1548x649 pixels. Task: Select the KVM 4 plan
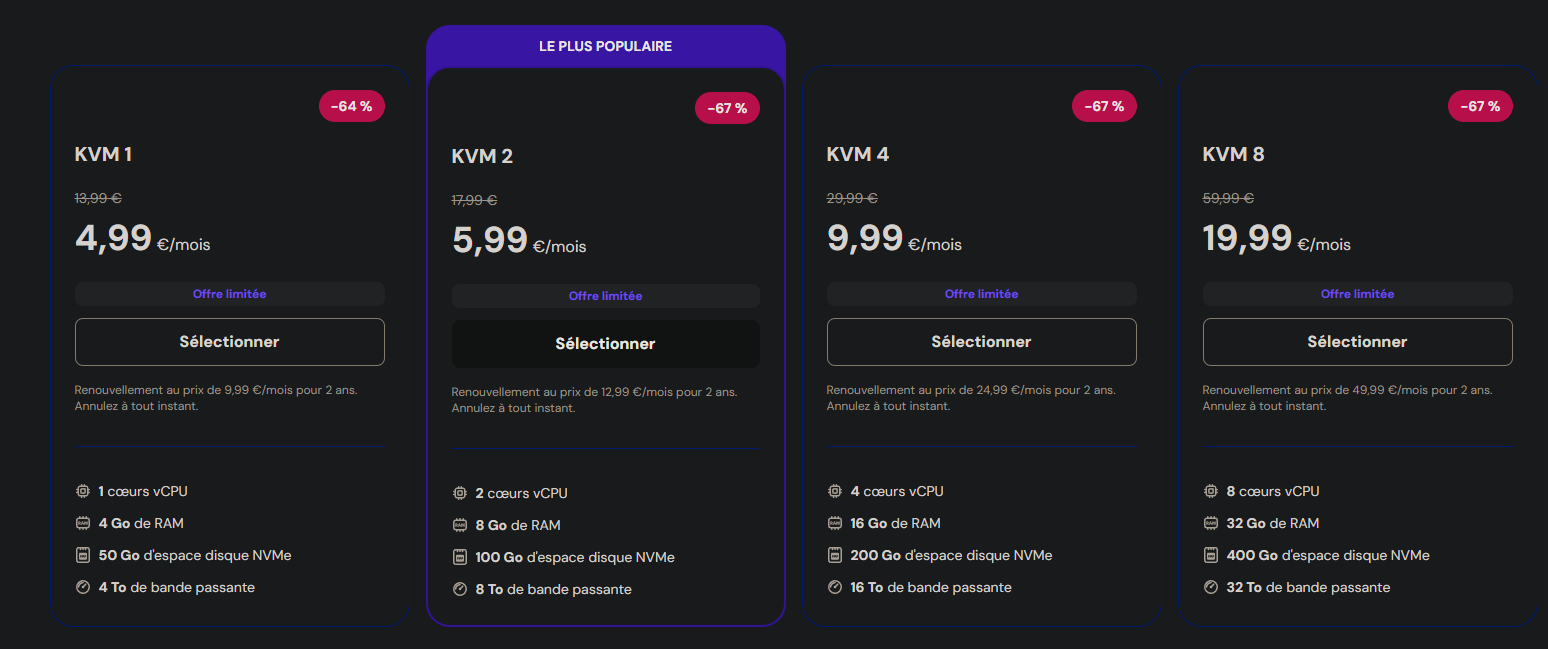pyautogui.click(x=981, y=342)
